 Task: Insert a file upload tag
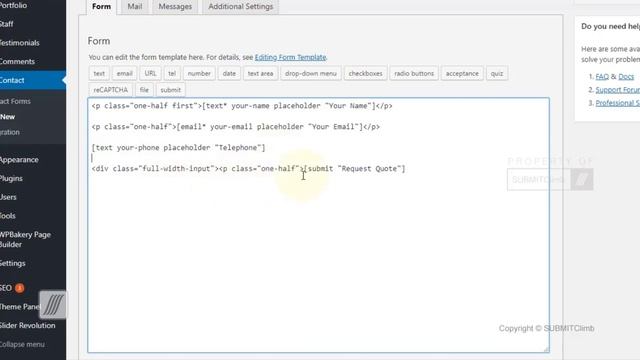click(144, 90)
